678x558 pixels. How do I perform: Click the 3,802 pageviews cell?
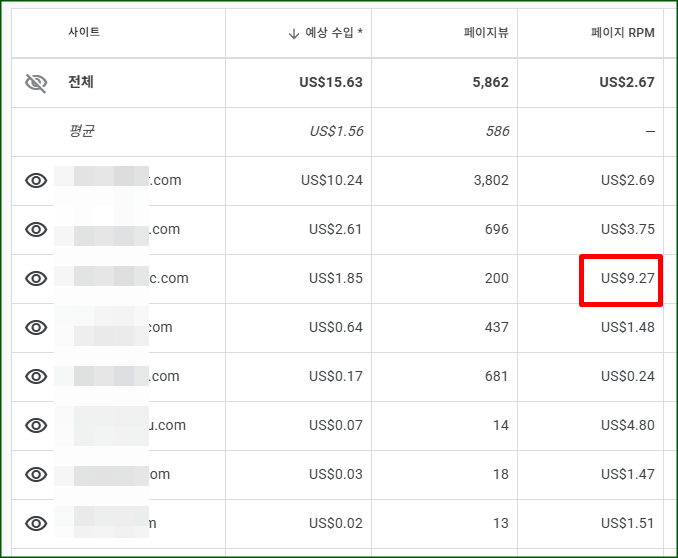490,181
